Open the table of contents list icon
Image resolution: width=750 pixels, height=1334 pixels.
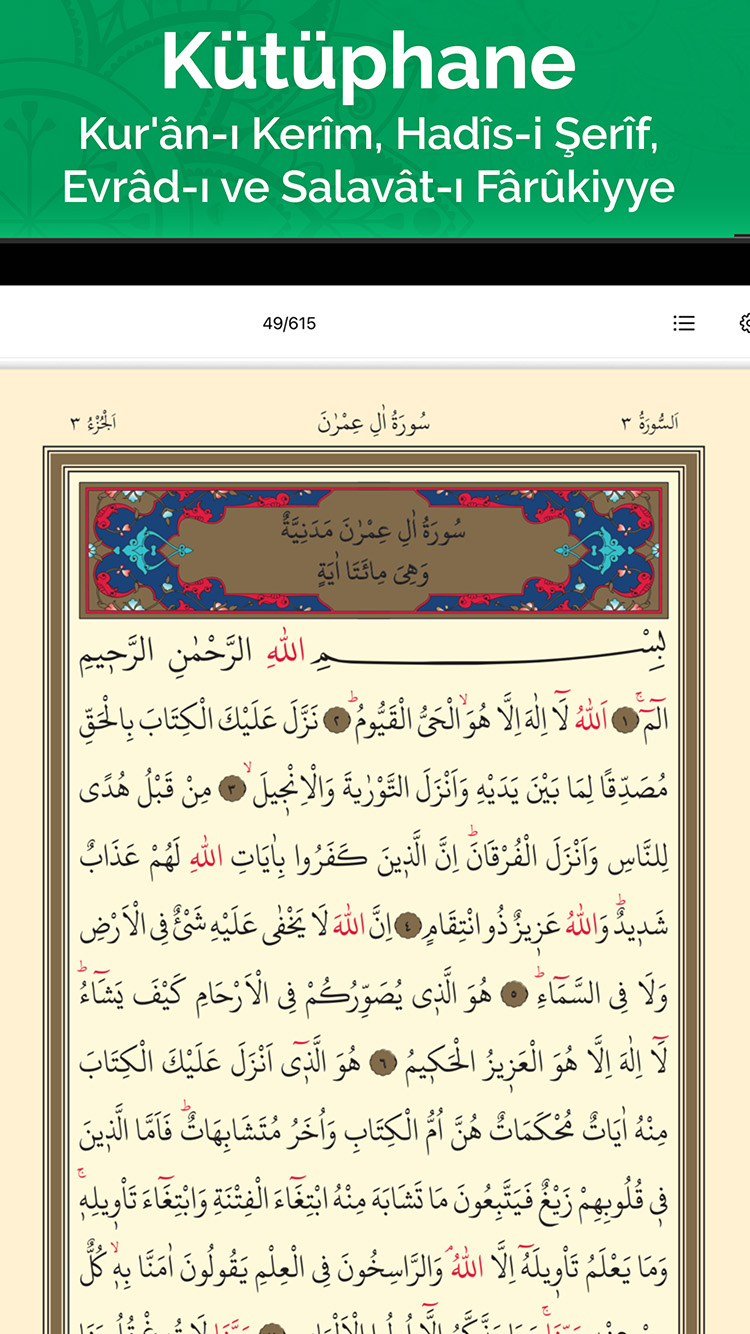(684, 323)
